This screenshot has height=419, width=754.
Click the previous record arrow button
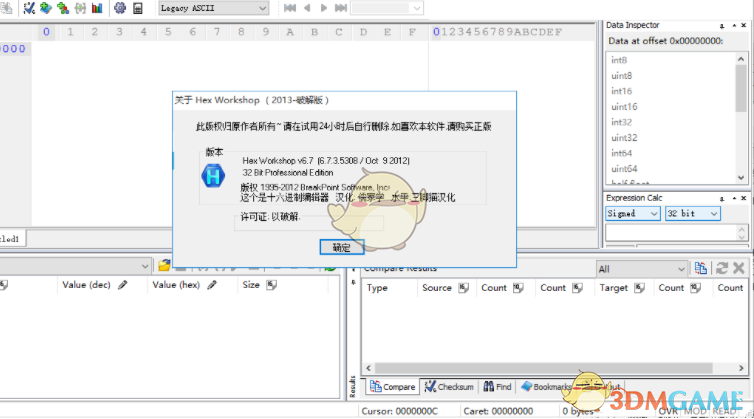(x=307, y=8)
